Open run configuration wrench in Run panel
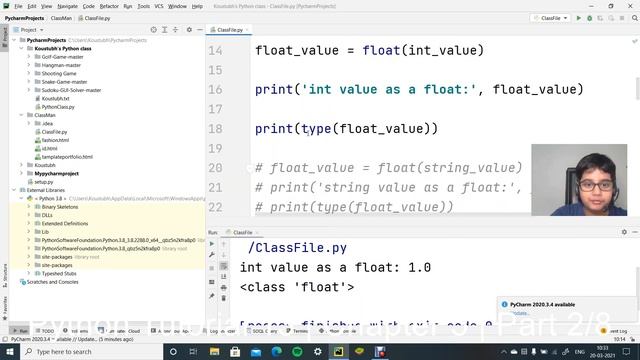640x360 pixels. coord(211,255)
